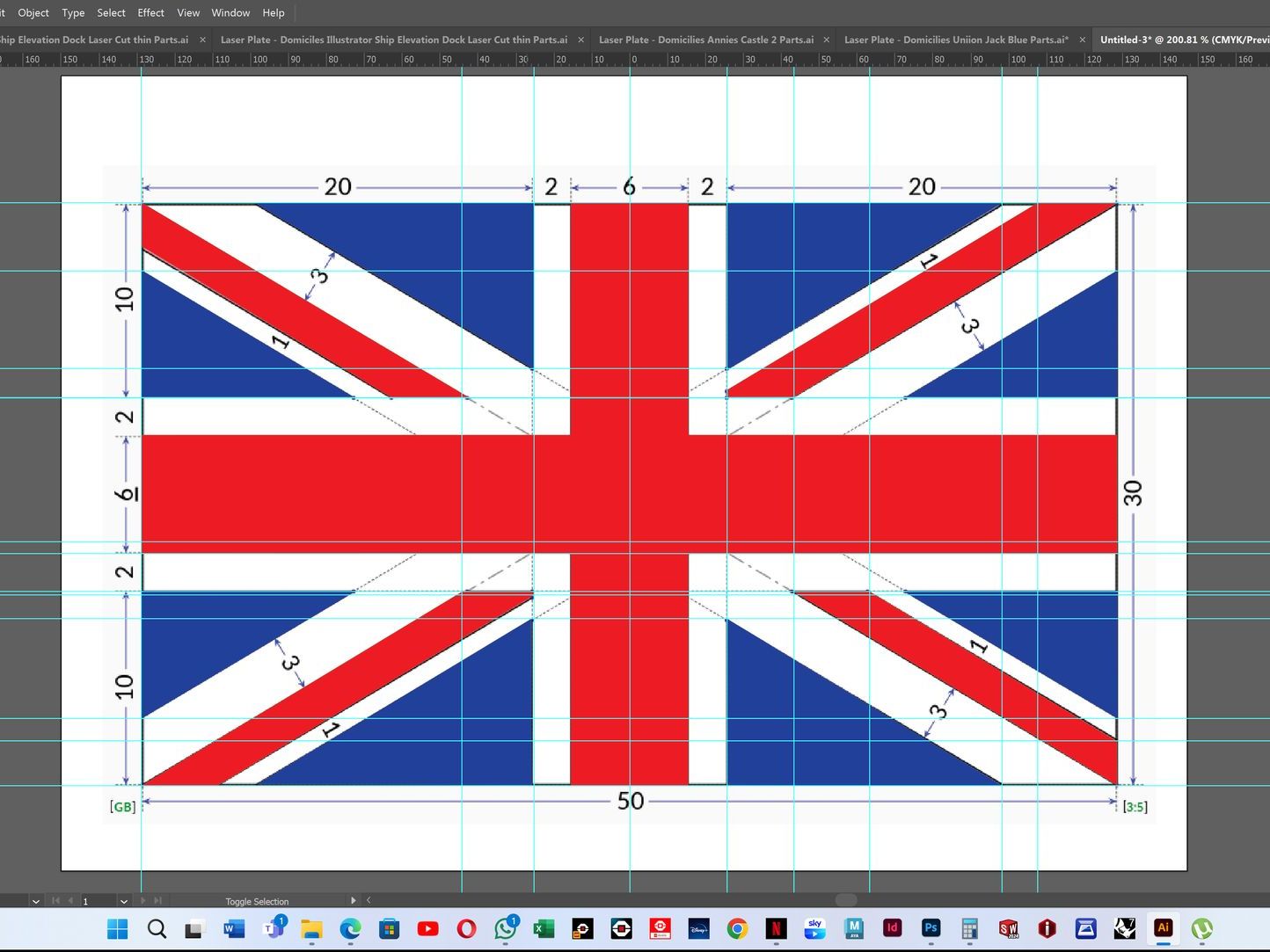
Task: Go to the first artboard
Action: [55, 901]
